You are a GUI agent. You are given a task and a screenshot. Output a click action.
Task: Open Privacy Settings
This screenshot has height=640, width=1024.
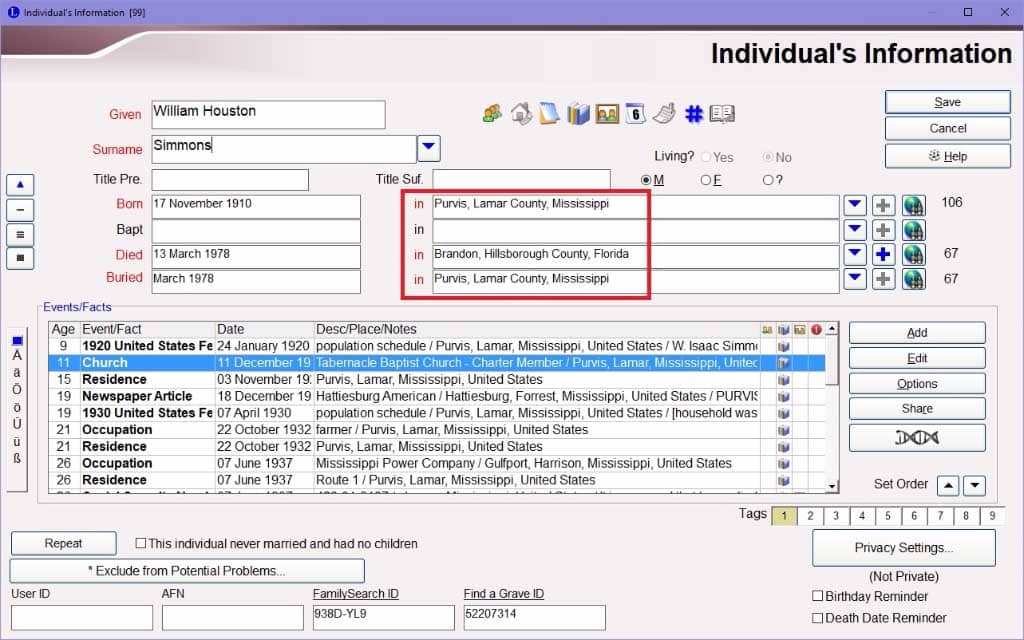coord(904,548)
